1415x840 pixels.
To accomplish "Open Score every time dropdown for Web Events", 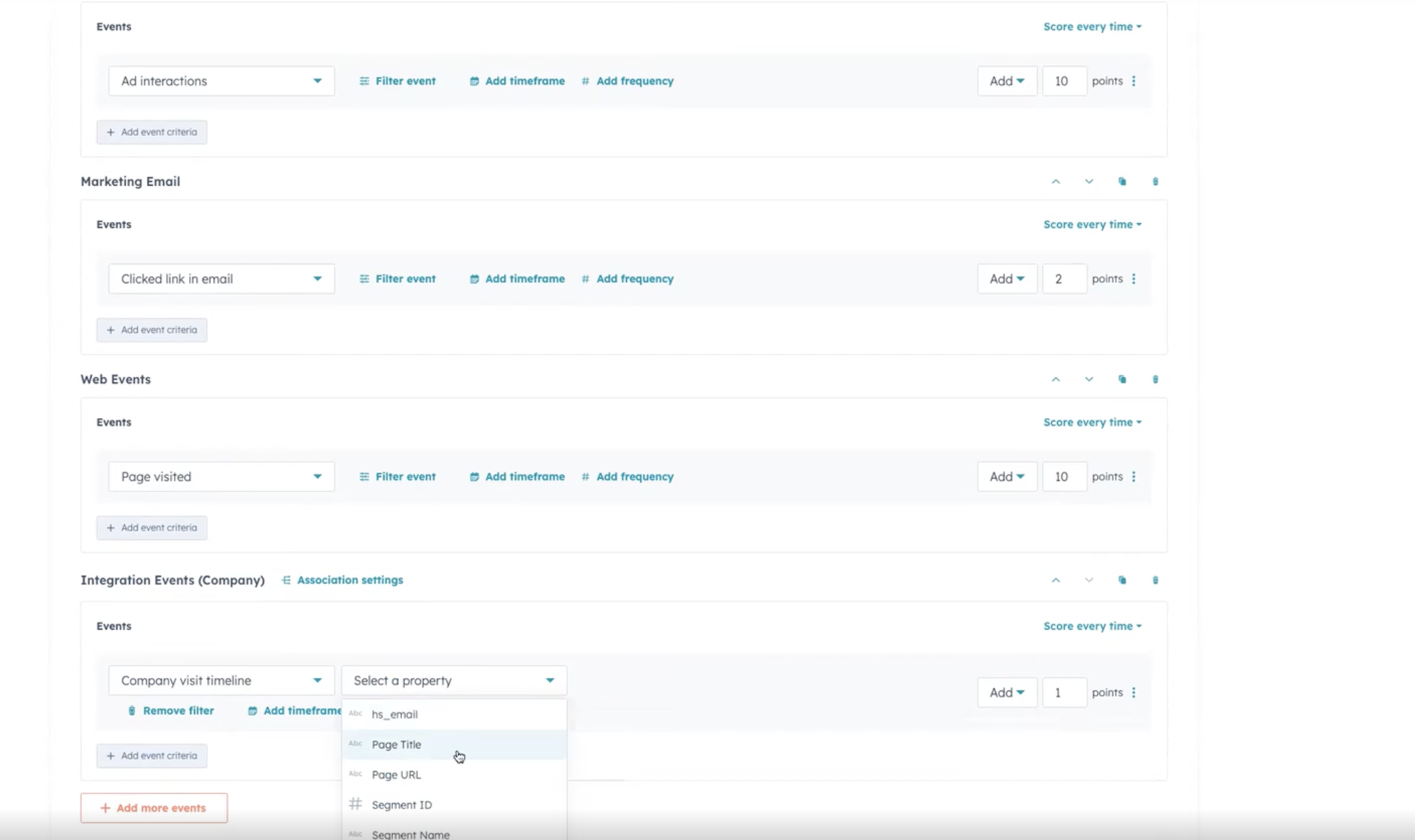I will pyautogui.click(x=1091, y=422).
